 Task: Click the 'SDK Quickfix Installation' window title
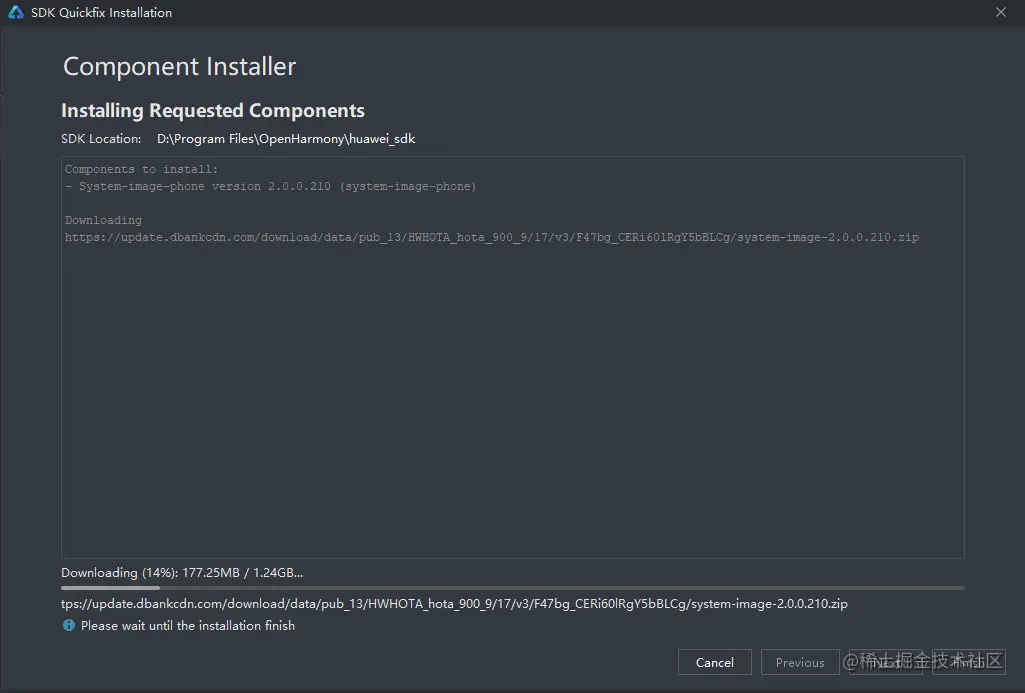[101, 12]
